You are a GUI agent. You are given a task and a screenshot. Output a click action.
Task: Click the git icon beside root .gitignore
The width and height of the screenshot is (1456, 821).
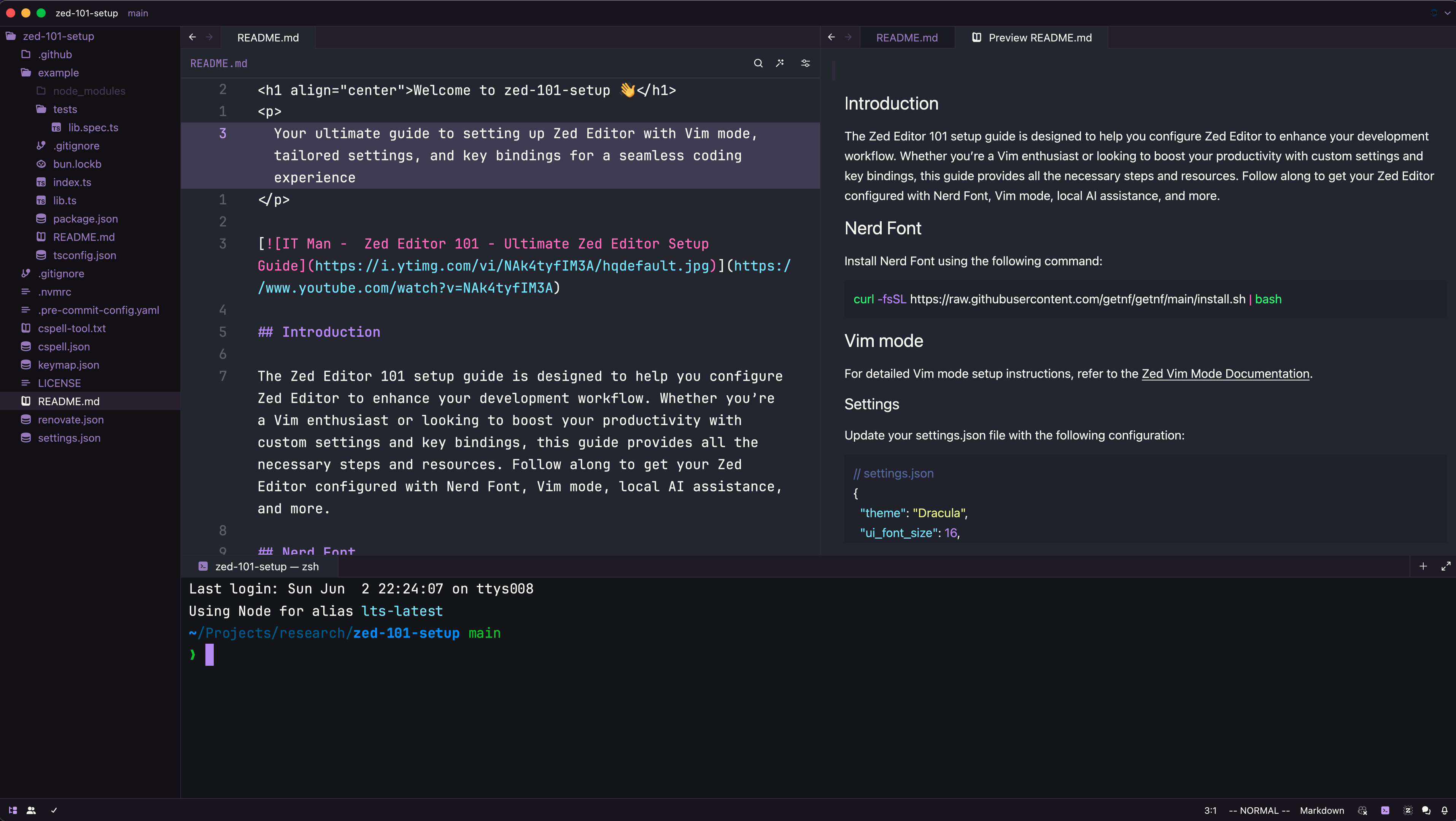[26, 274]
